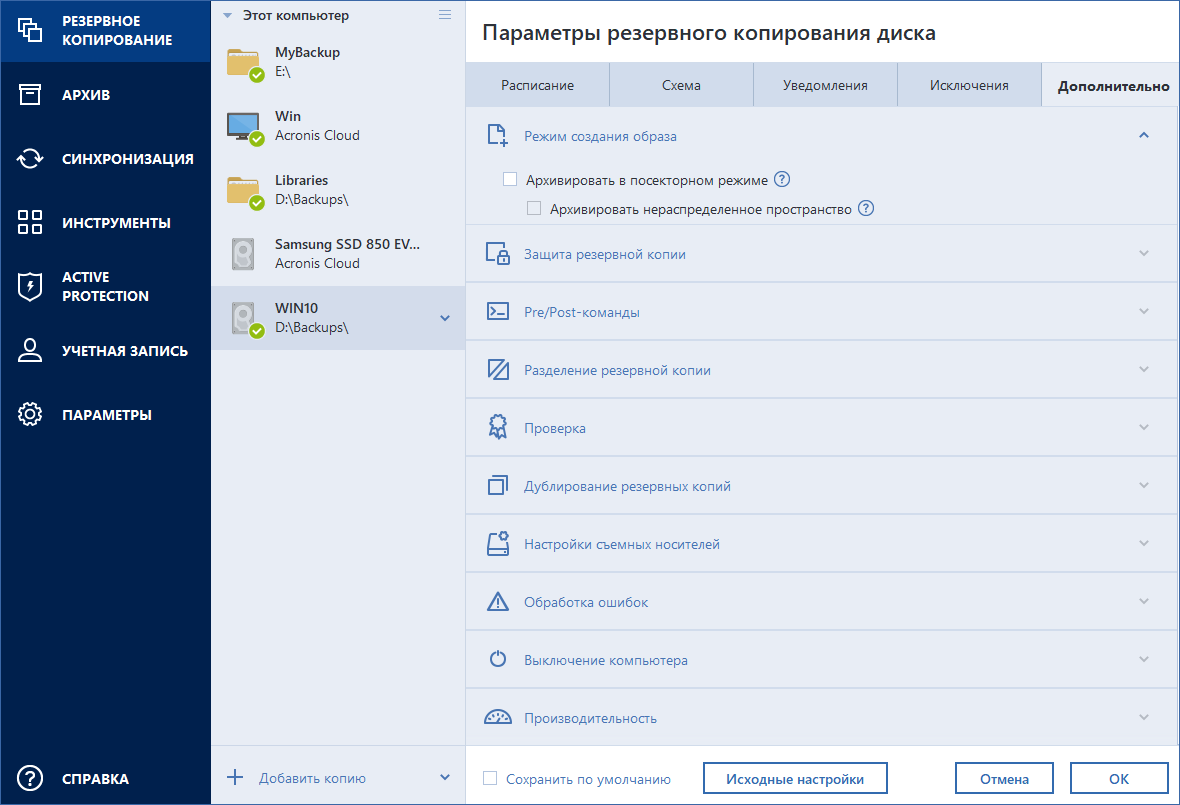
Task: Check the Save as default checkbox
Action: click(x=490, y=778)
